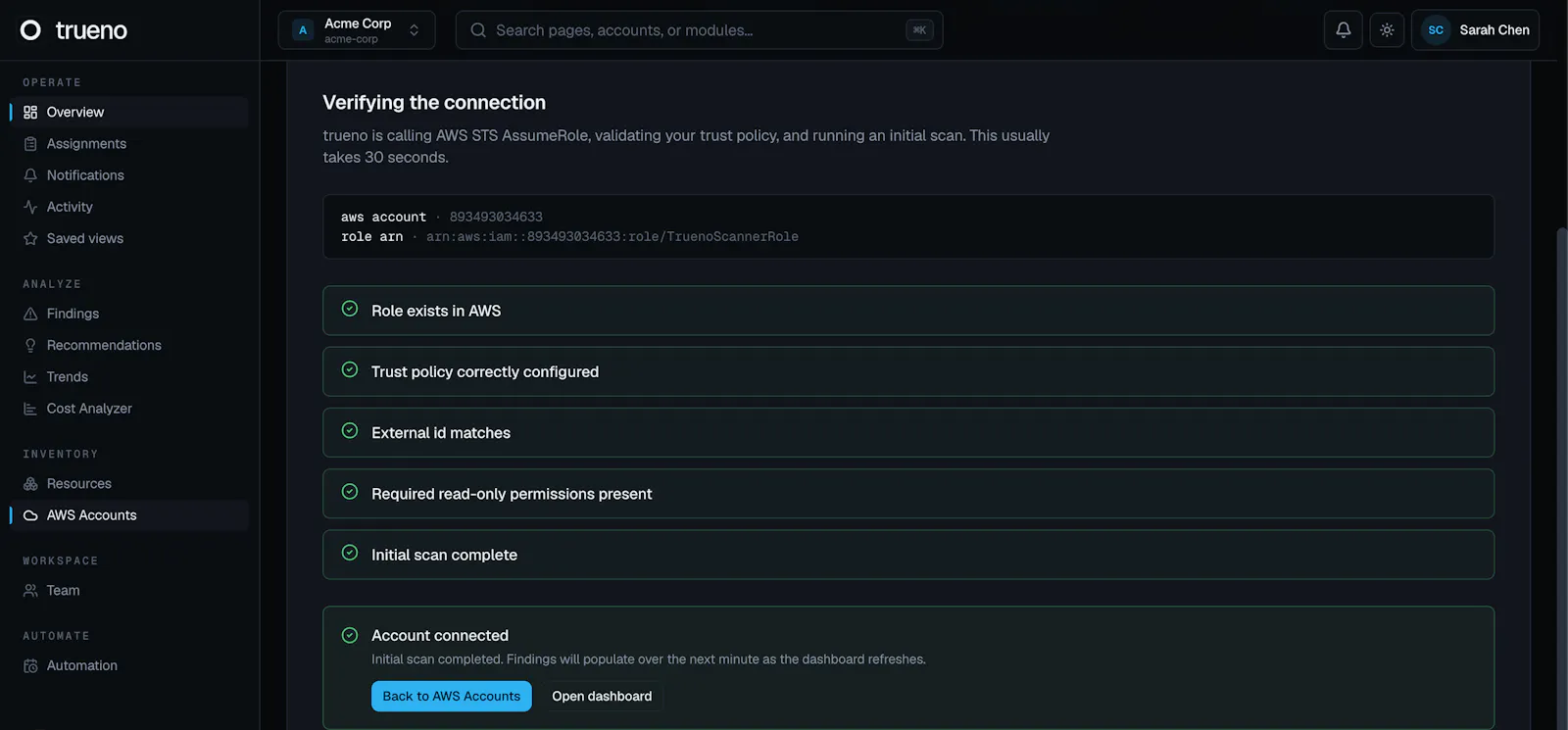Click the Role exists in AWS row
The width and height of the screenshot is (1568, 730).
tap(908, 311)
